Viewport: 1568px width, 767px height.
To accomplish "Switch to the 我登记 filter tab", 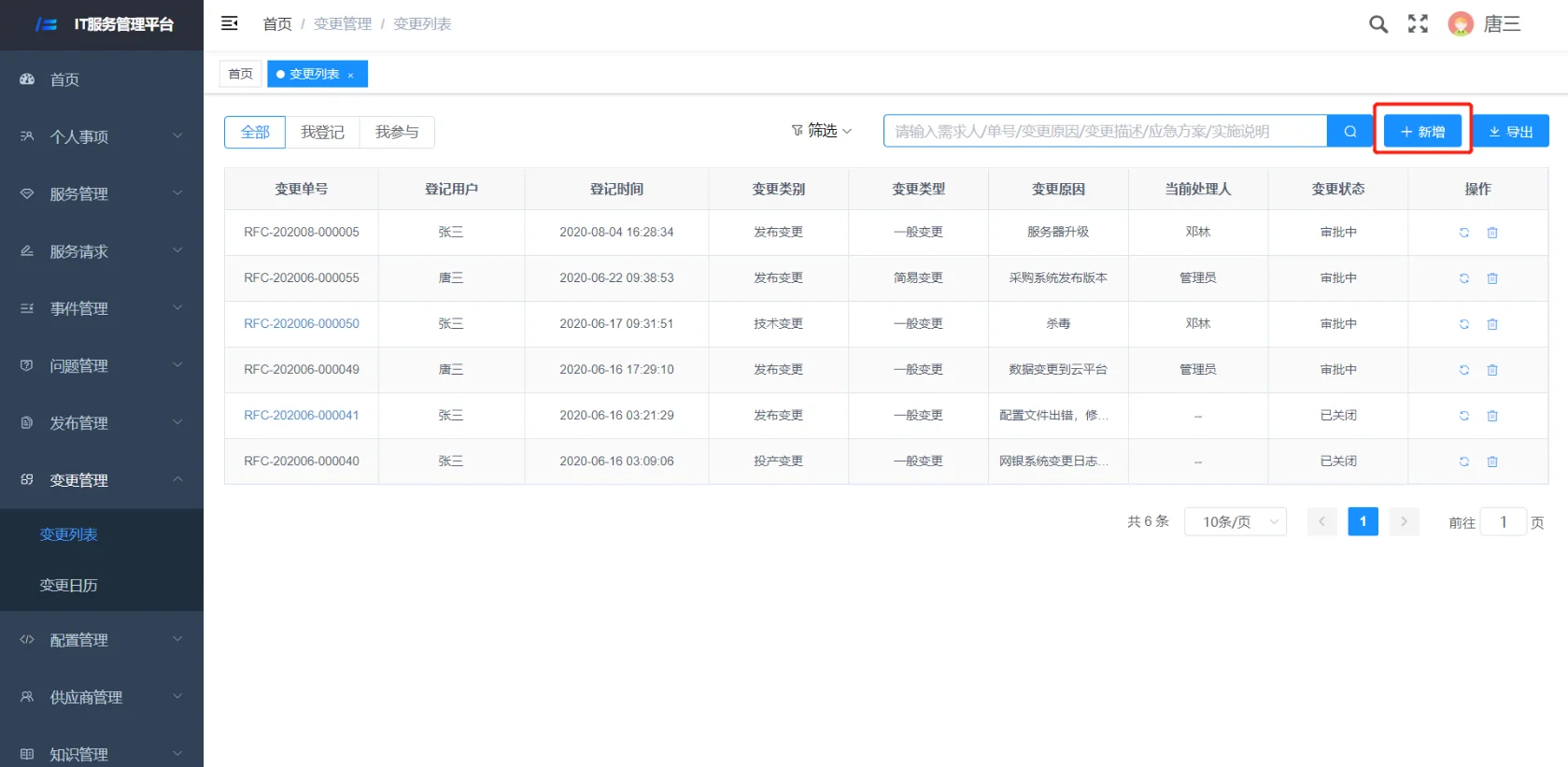I will click(x=322, y=132).
